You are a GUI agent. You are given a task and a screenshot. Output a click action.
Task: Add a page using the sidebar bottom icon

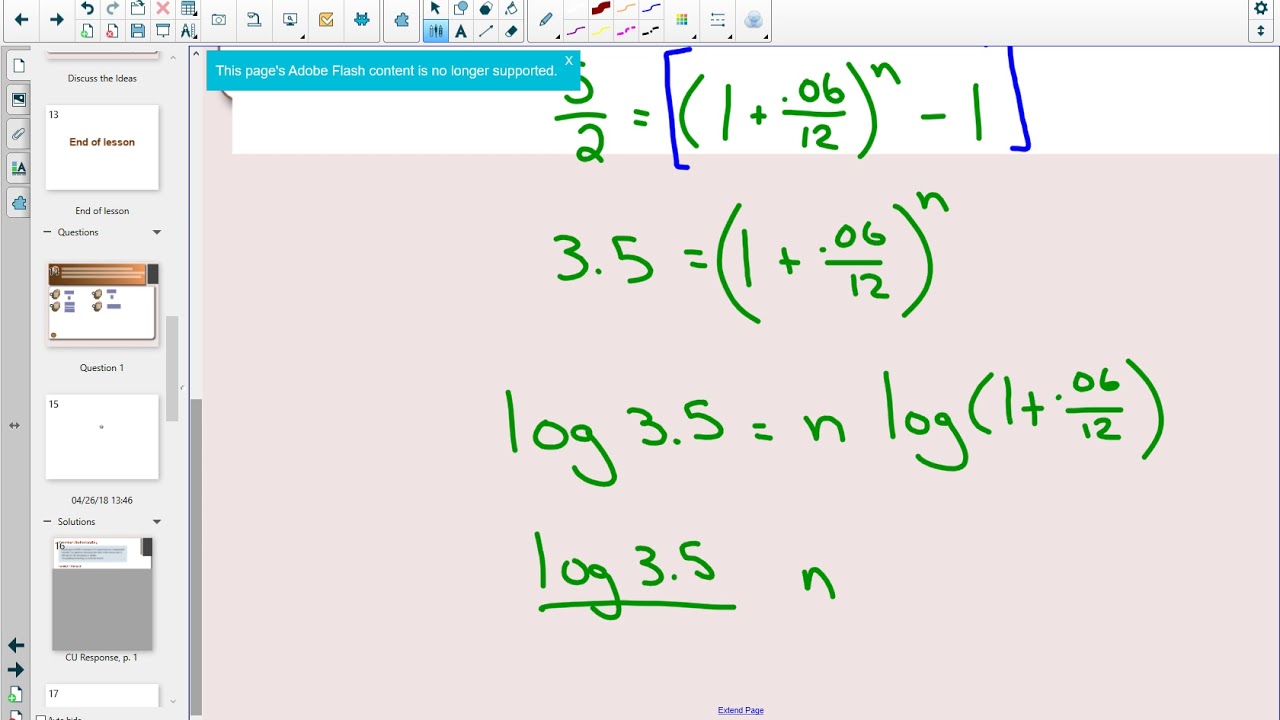point(15,693)
